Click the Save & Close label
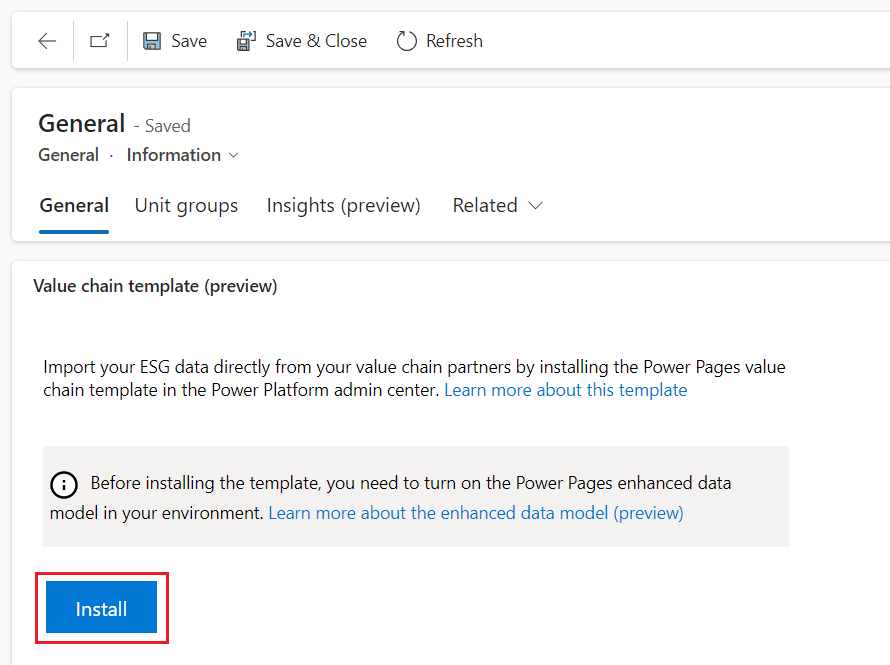Viewport: 890px width, 665px height. tap(316, 41)
